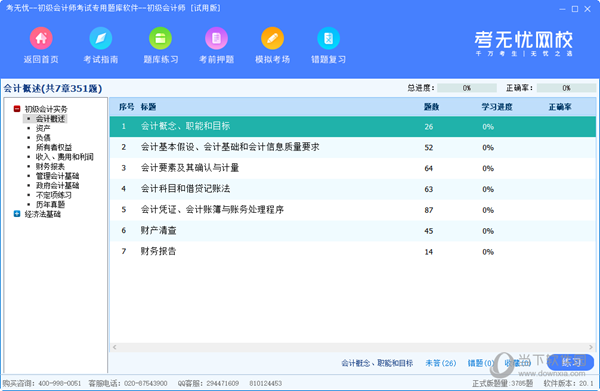
Task: Select row 会计凭证、会计账簿与账务处理程序
Action: tap(352, 210)
